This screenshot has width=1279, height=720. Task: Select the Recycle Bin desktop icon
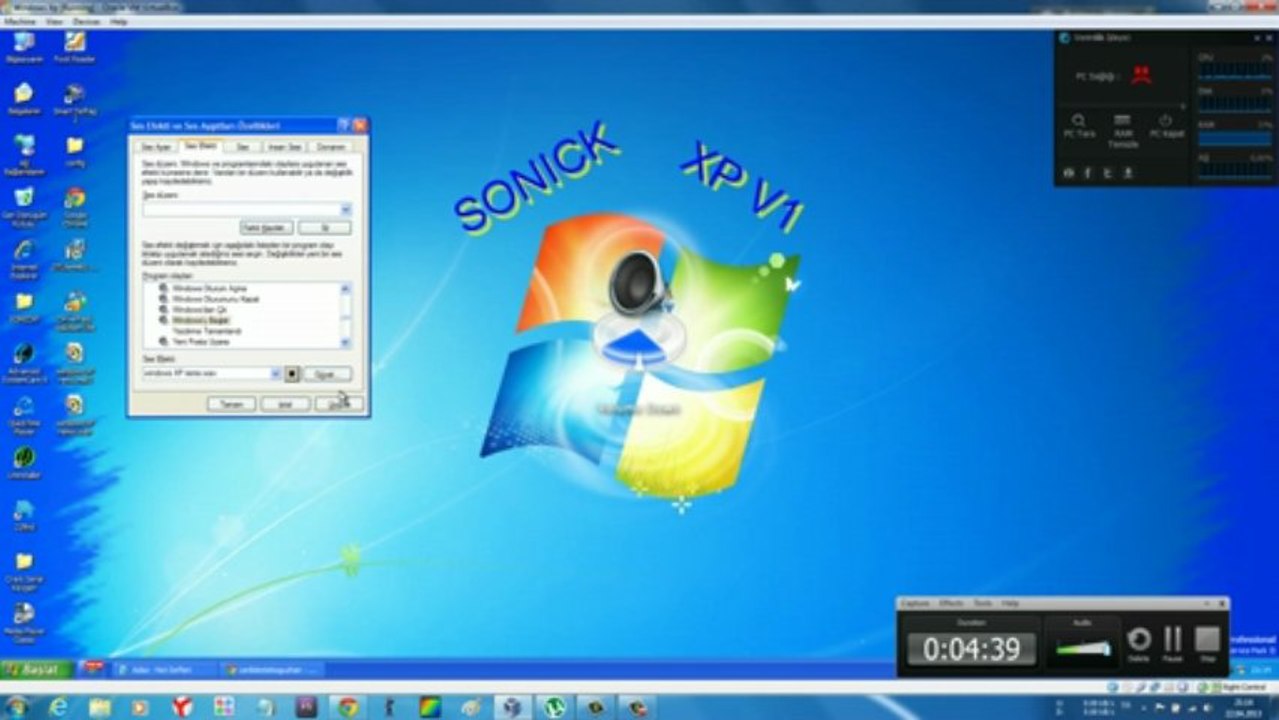pos(24,205)
